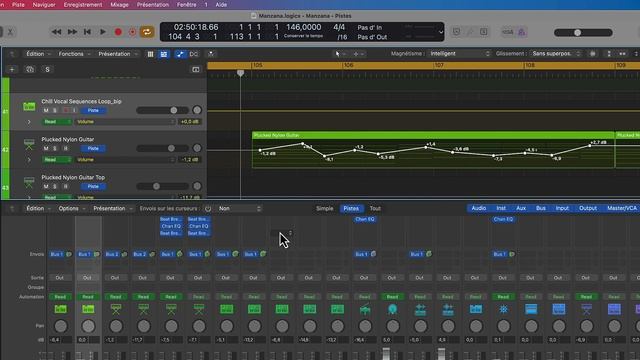Open the left-click pointer tool menu
Viewport: 640px width, 360px height.
(340, 54)
